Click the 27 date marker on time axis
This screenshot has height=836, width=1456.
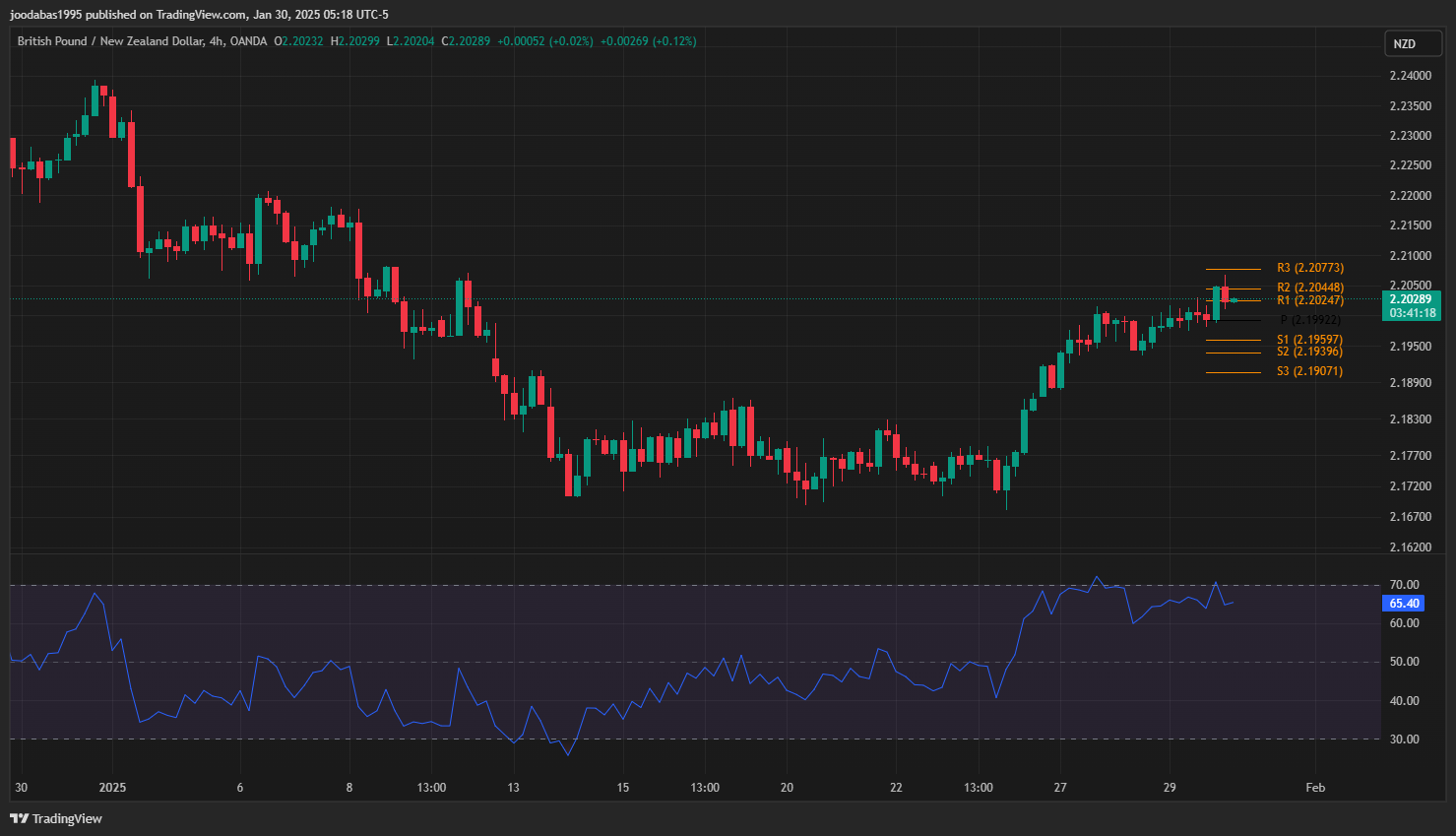(x=1060, y=788)
